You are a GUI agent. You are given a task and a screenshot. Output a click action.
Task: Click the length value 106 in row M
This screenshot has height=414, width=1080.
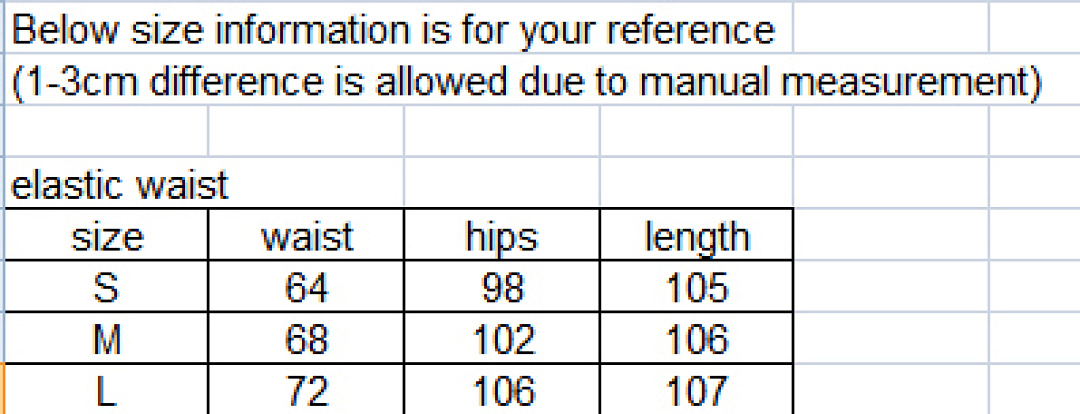coord(696,338)
